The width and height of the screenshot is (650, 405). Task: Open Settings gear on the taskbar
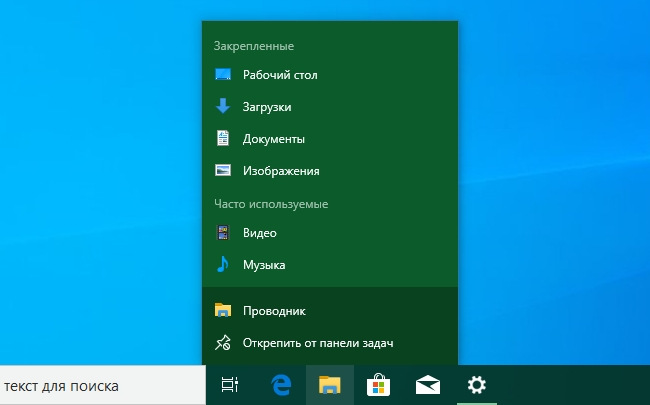coord(477,385)
